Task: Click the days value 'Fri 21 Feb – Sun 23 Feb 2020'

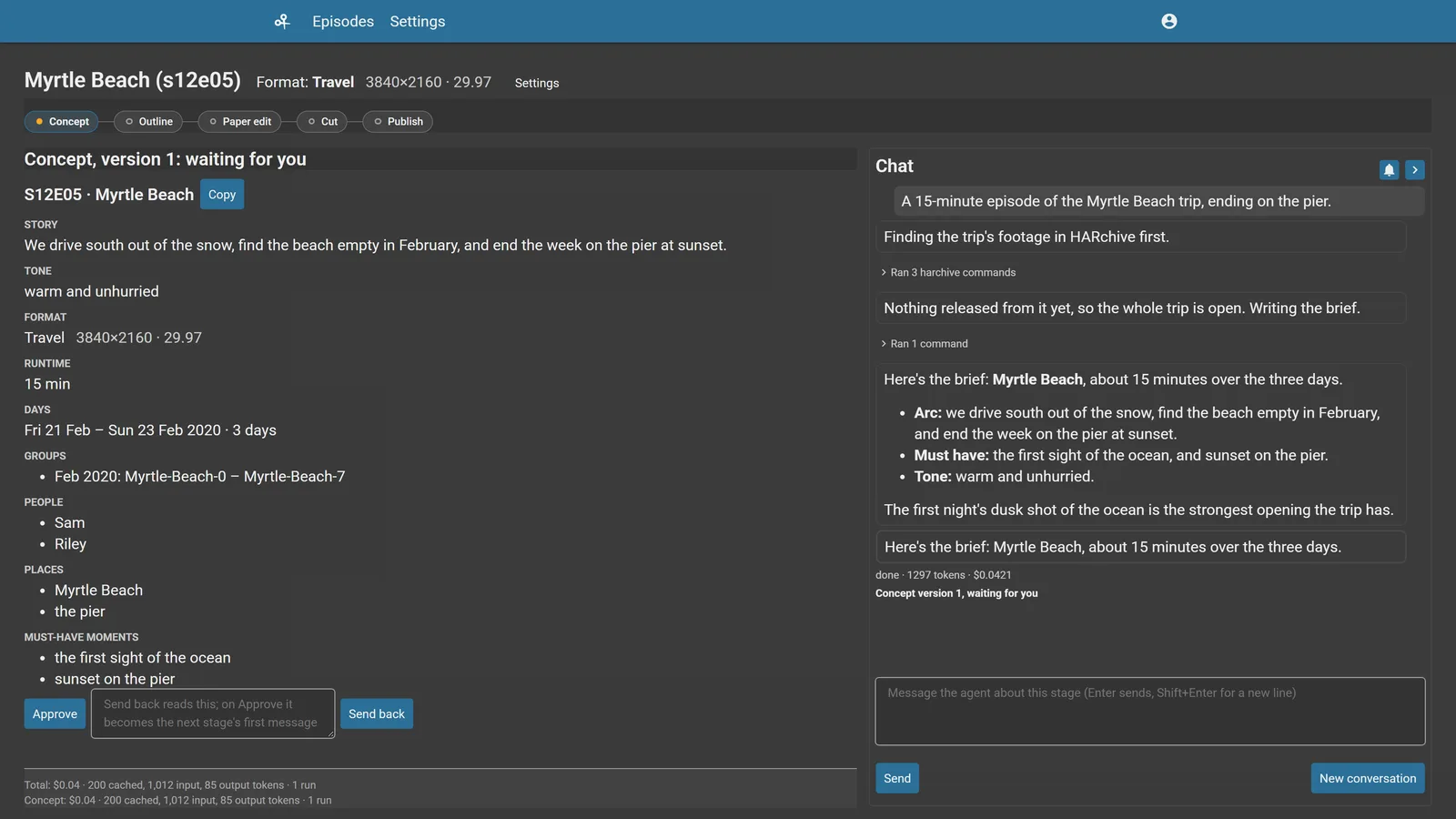Action: (123, 430)
